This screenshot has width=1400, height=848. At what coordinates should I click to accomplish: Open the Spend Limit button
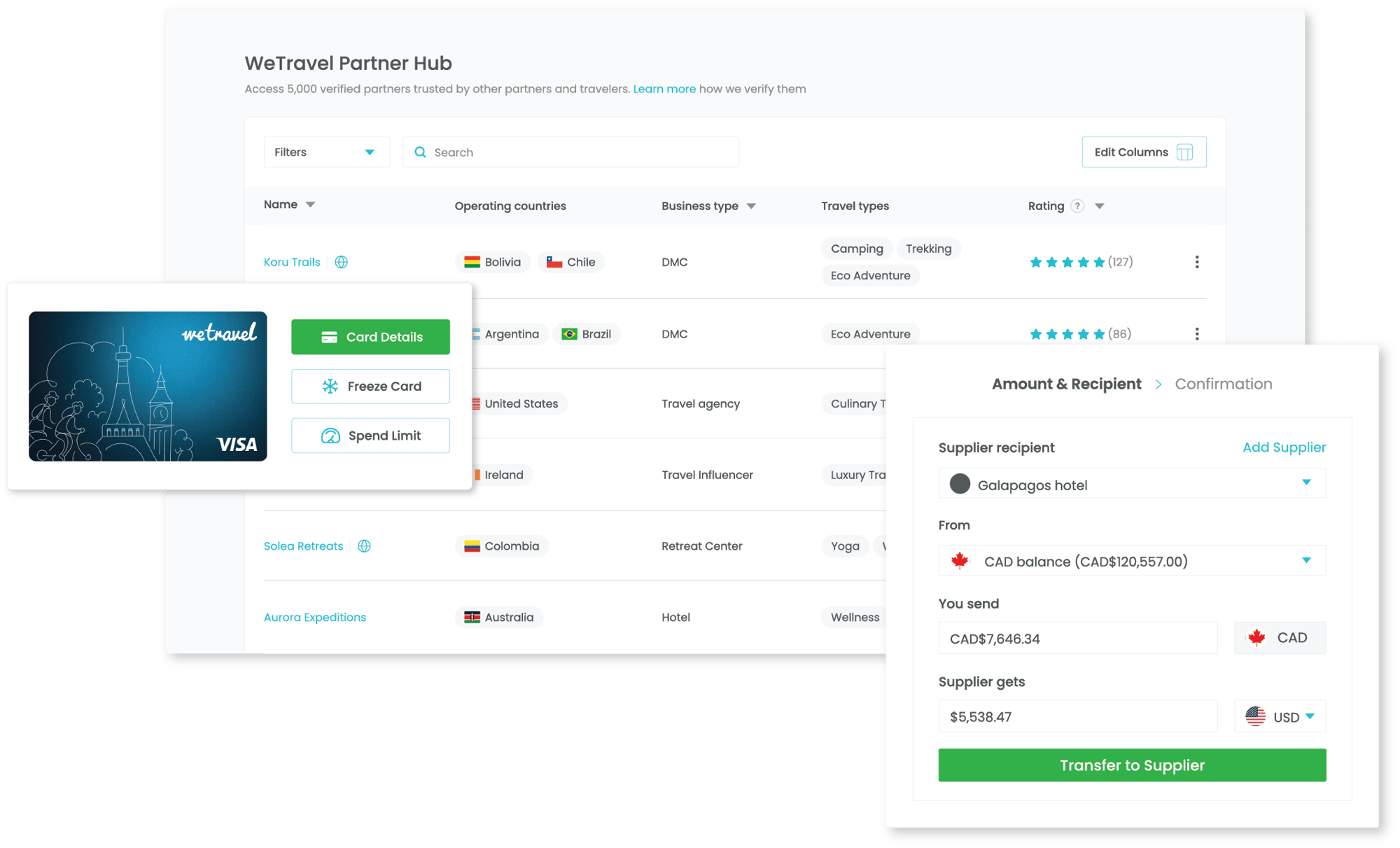pos(370,436)
